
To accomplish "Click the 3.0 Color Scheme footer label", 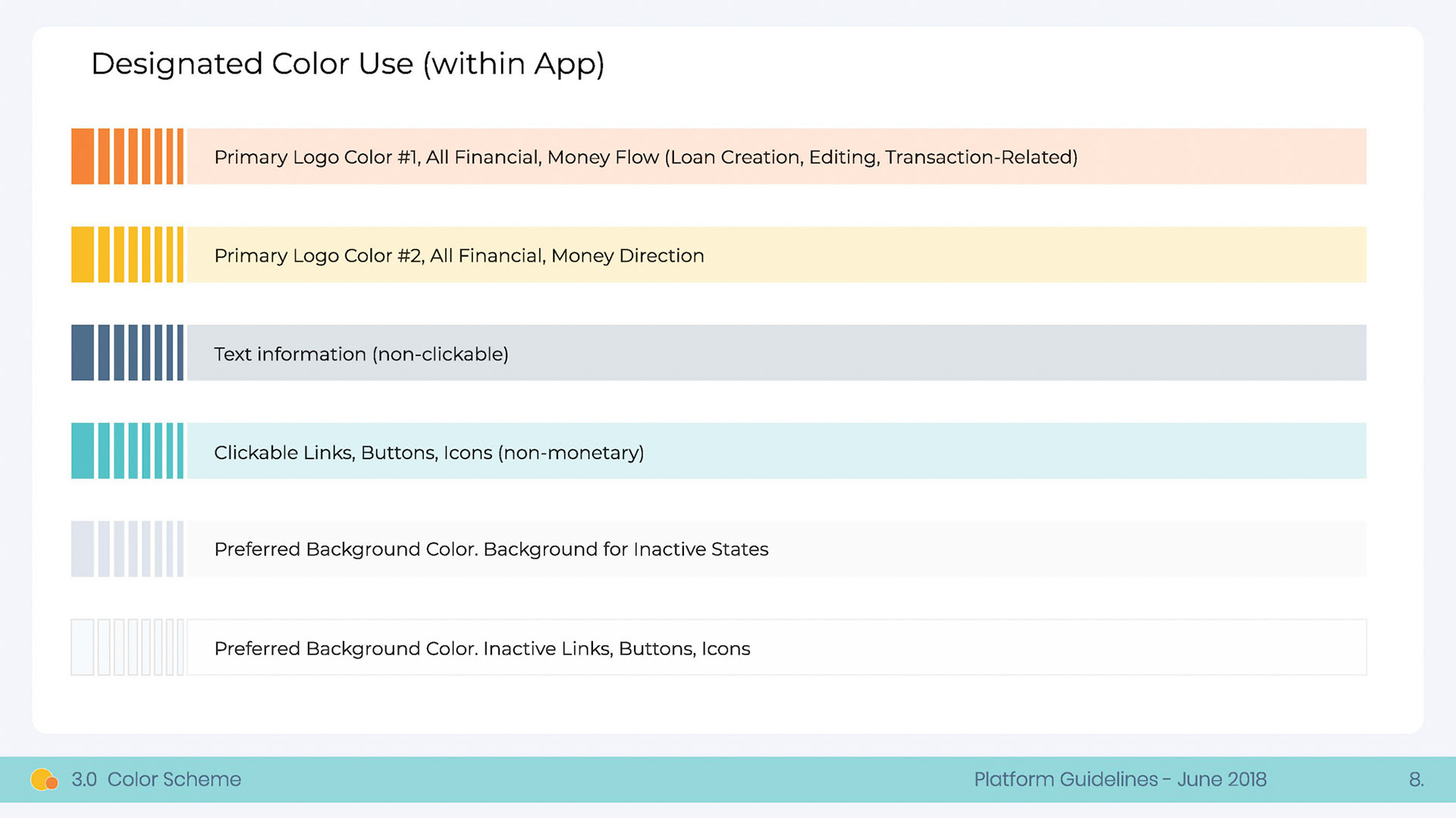I will tap(156, 779).
